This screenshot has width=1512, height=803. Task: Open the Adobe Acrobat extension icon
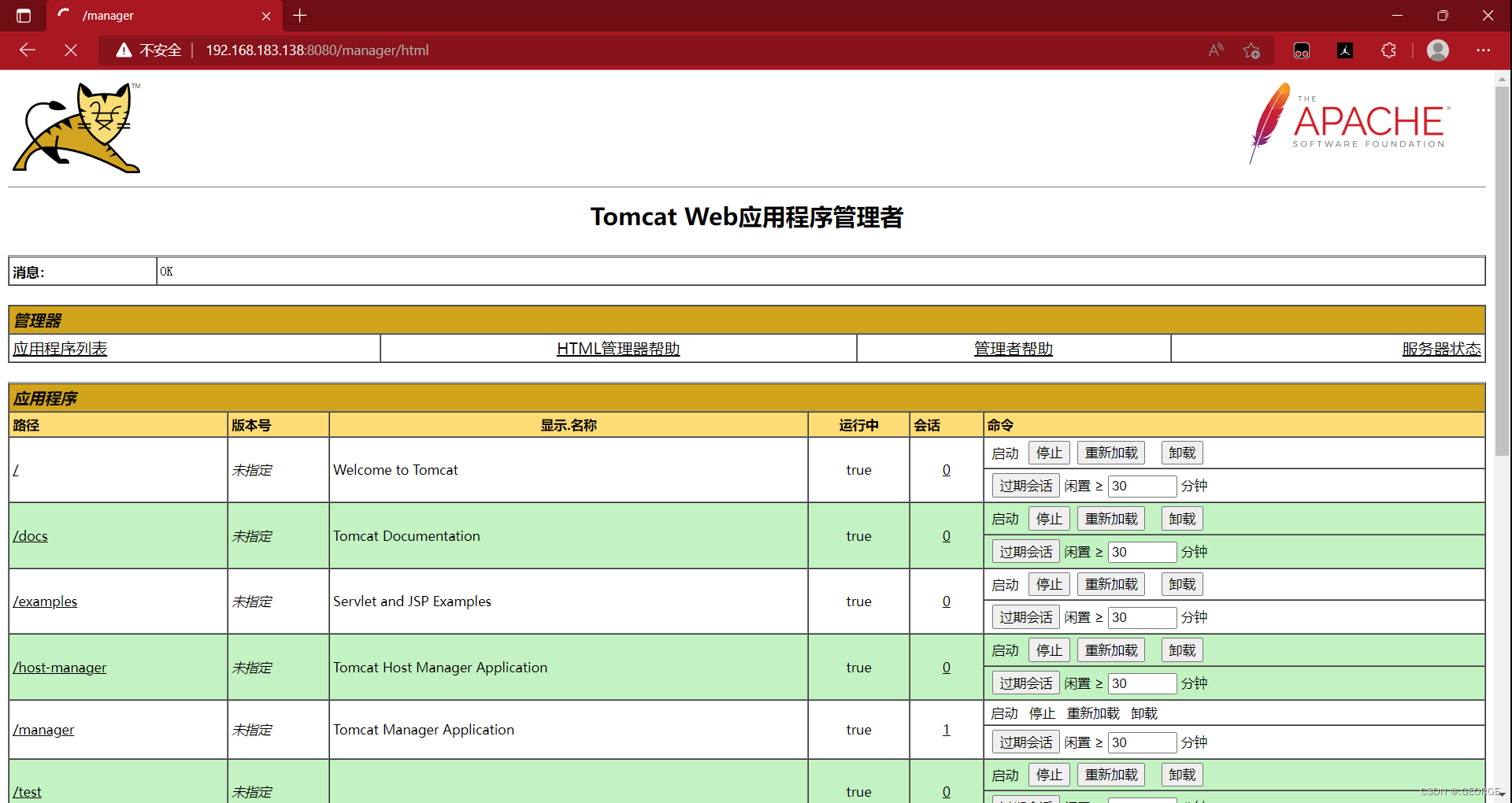point(1345,50)
